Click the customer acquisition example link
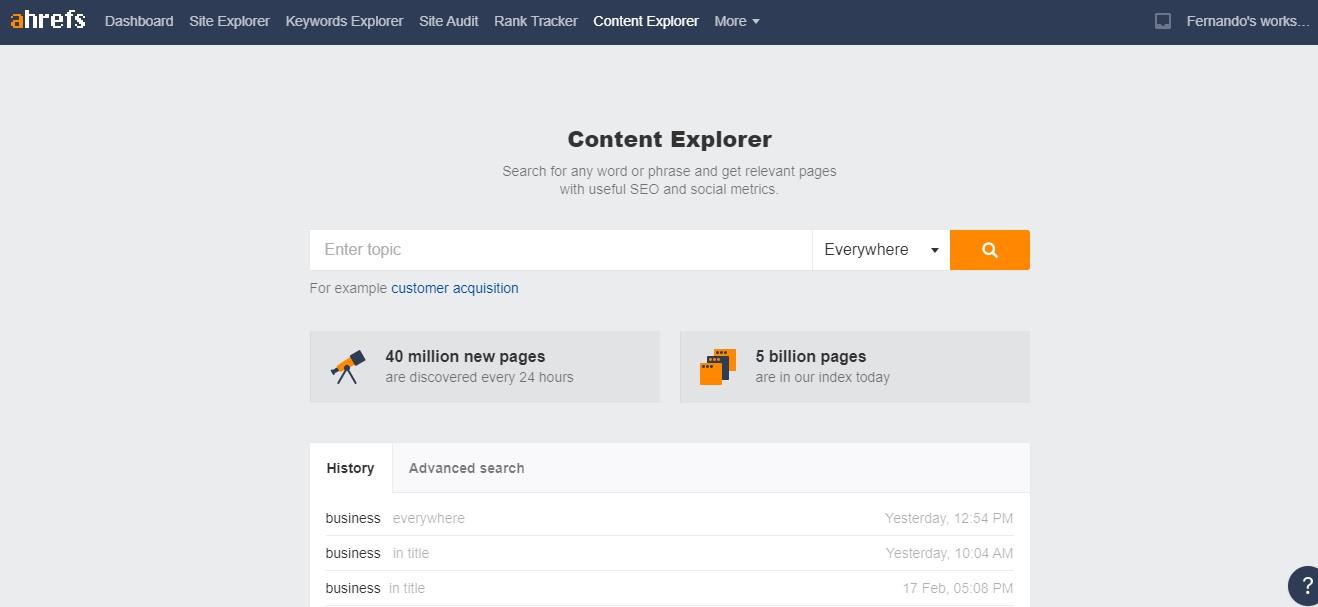 click(455, 288)
